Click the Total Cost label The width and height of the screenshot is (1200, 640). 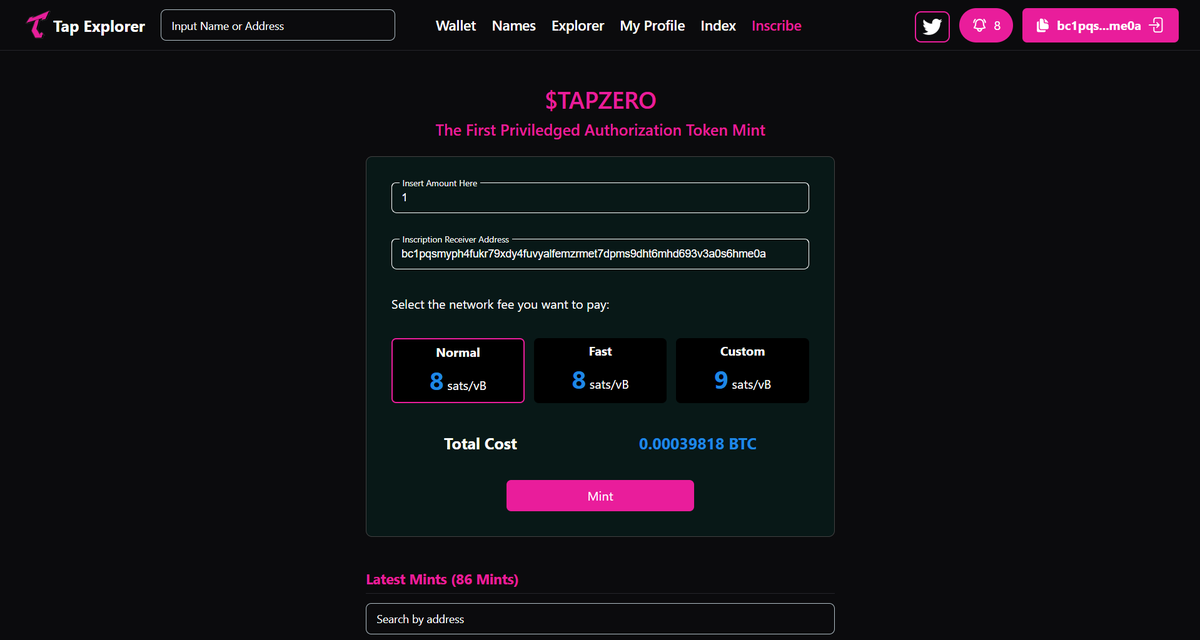[480, 444]
